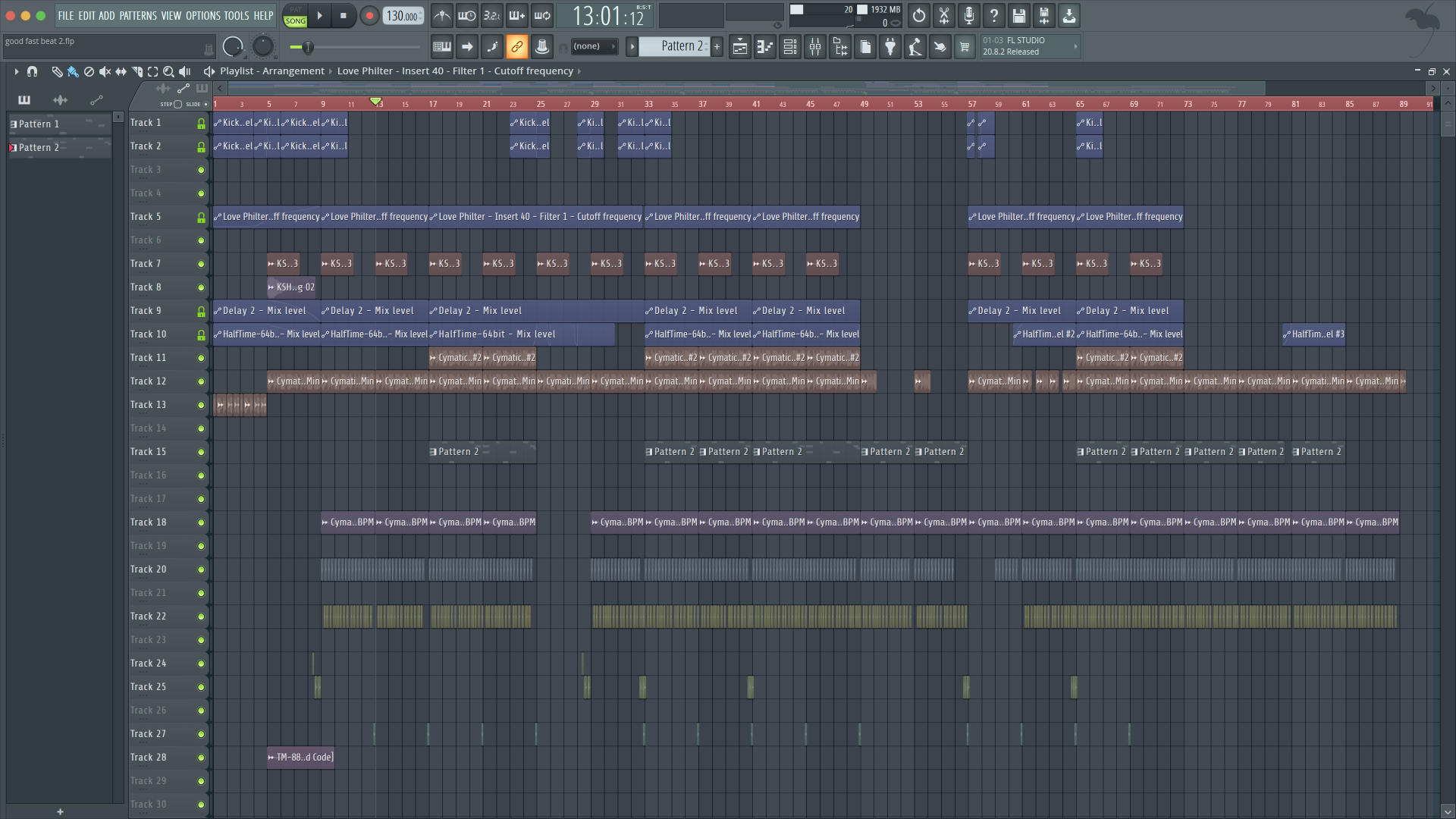Viewport: 1456px width, 819px height.
Task: Open the (none) controller link dropdown
Action: coord(594,47)
